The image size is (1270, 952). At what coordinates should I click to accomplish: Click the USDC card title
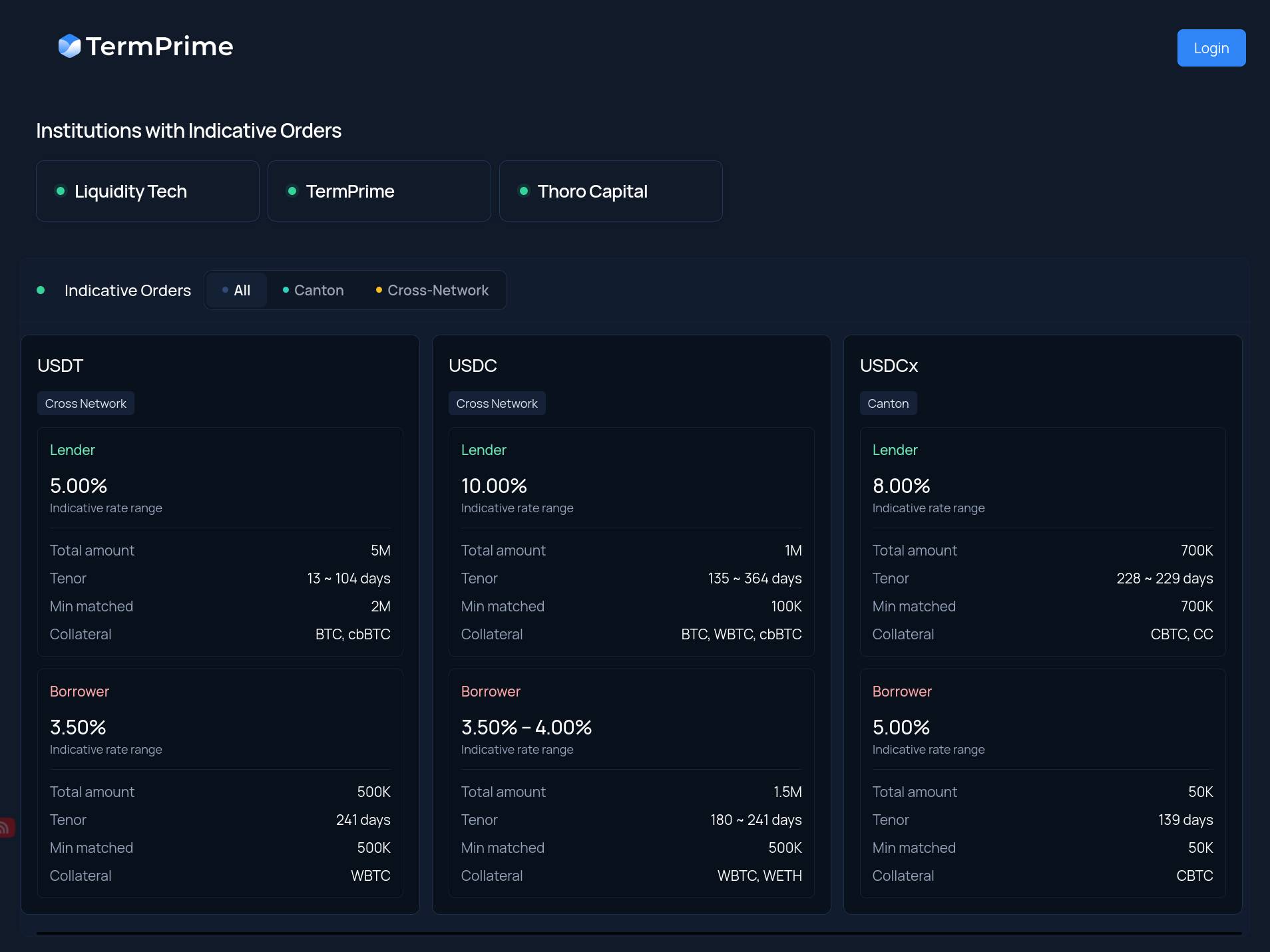tap(473, 366)
